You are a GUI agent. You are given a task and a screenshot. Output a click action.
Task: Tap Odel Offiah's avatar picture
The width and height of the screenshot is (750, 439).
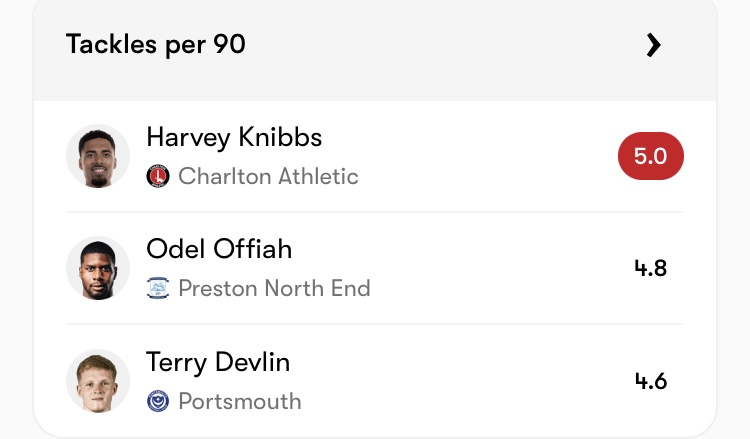pyautogui.click(x=98, y=268)
